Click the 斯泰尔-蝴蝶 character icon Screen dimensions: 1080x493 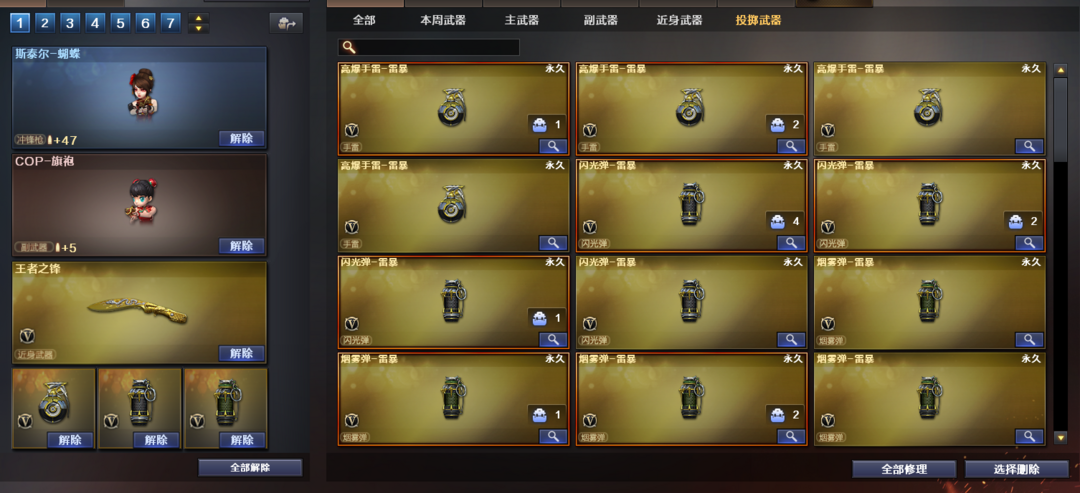click(x=141, y=93)
